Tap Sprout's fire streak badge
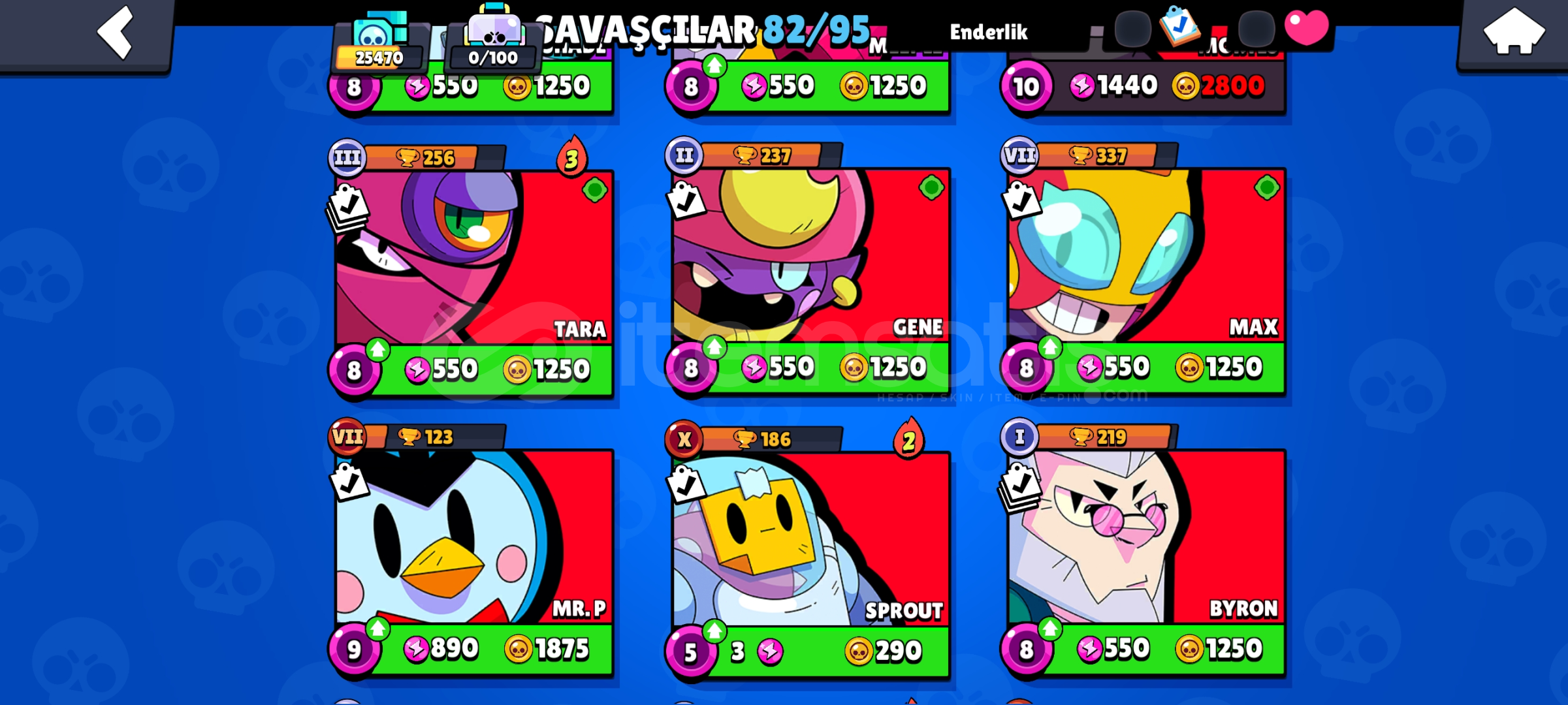 [908, 439]
